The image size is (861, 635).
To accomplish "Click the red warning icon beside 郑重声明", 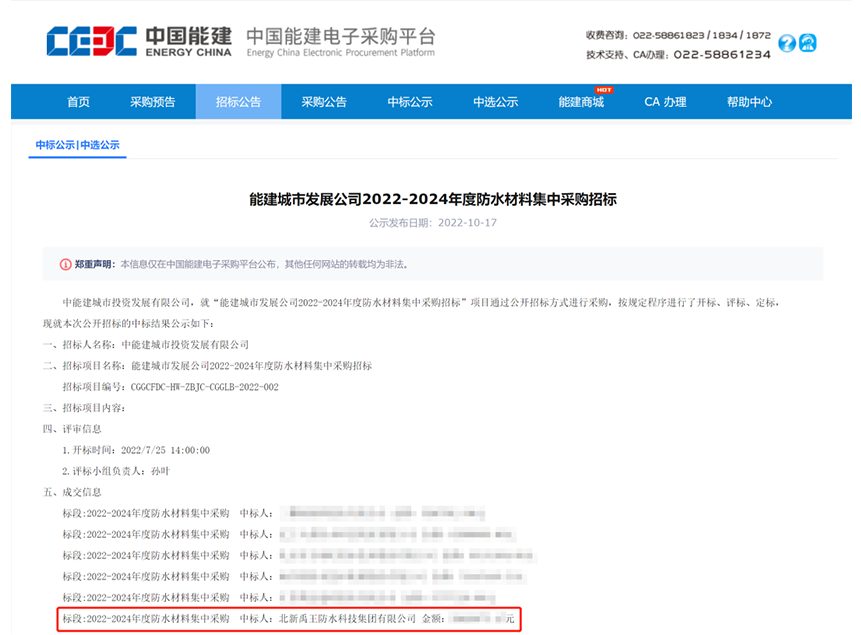I will [65, 265].
